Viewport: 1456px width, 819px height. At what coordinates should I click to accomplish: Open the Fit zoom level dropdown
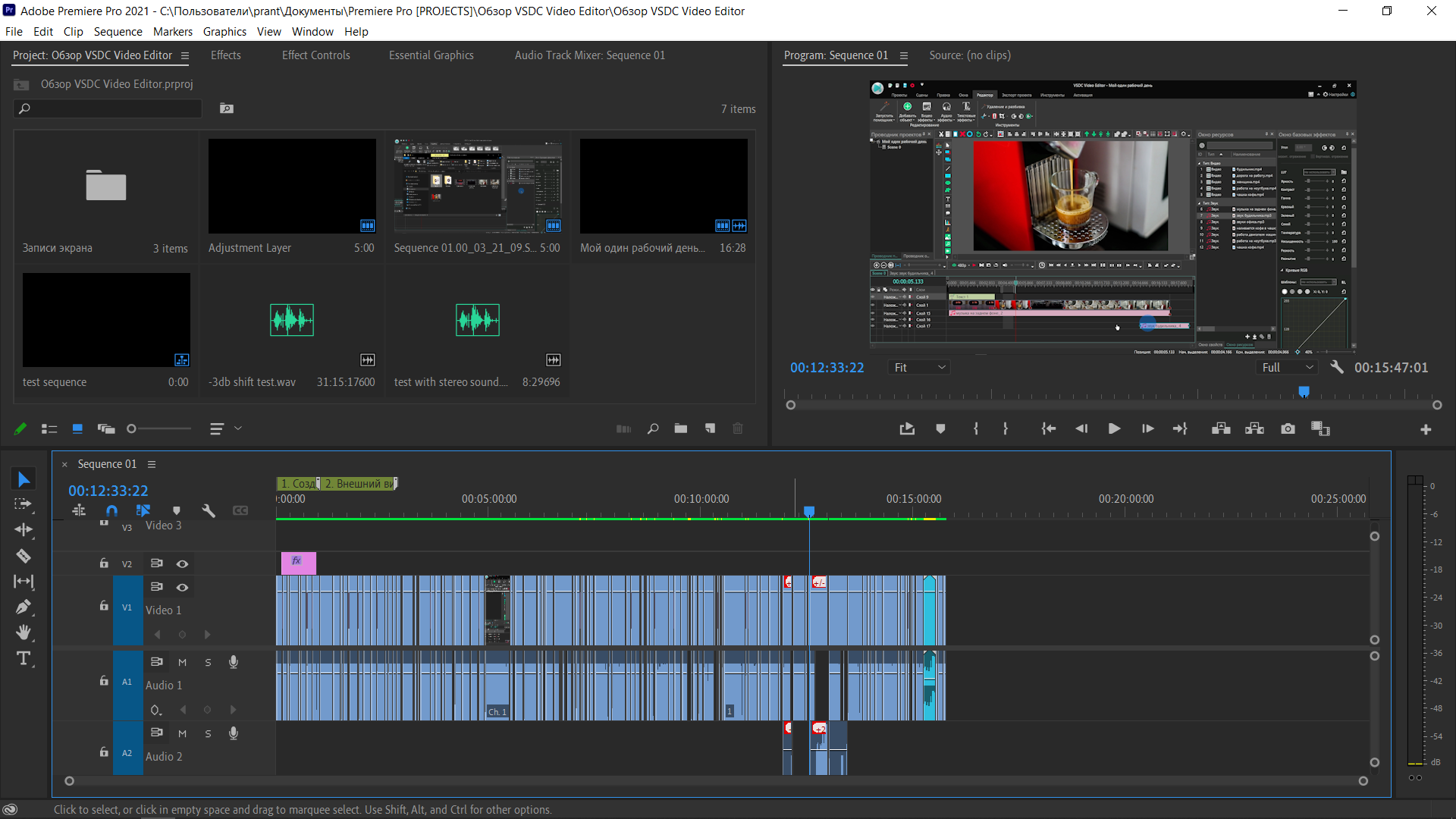click(919, 367)
